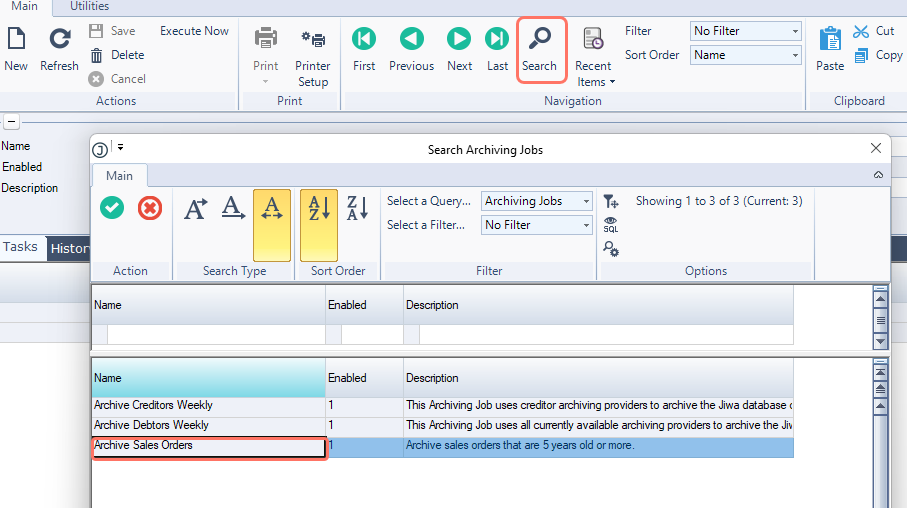The height and width of the screenshot is (508, 907).
Task: Click Copy in Clipboard group
Action: 878,55
